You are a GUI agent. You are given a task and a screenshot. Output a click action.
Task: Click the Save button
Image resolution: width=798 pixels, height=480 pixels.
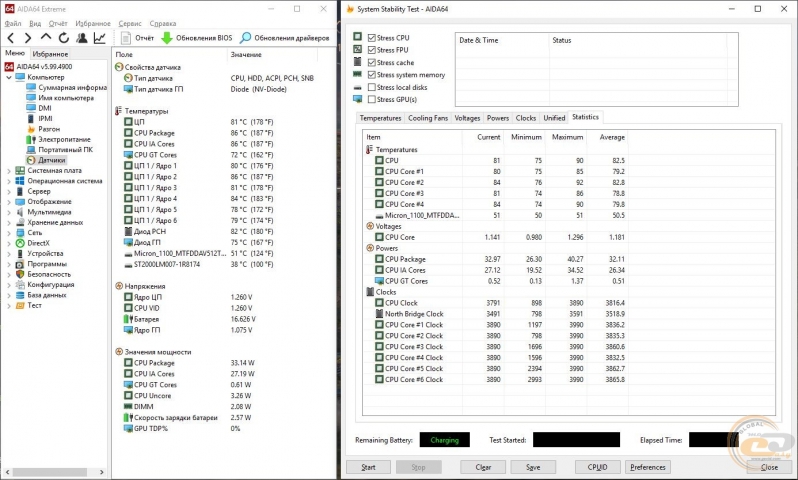[x=533, y=467]
